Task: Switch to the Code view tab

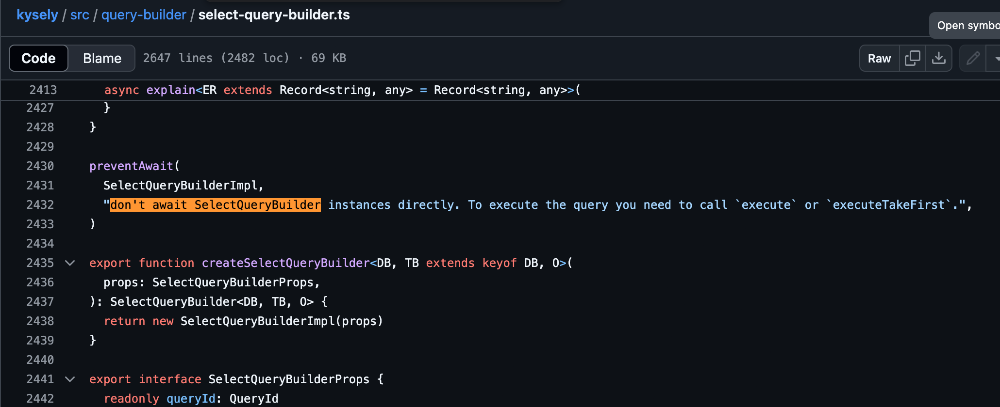Action: click(39, 58)
